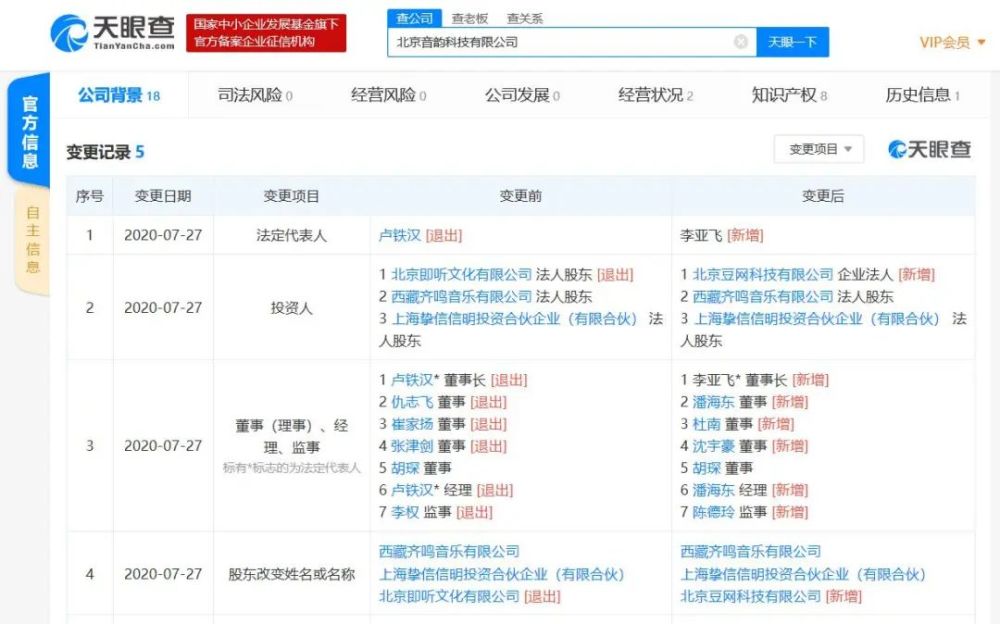Open the 张津剑 director link
The width and height of the screenshot is (1000, 624).
click(x=412, y=446)
